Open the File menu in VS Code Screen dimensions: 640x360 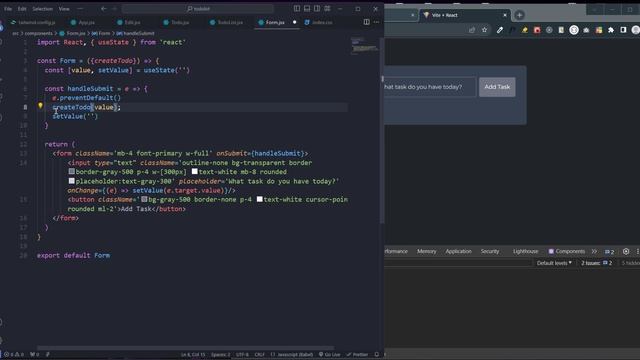[x=8, y=9]
